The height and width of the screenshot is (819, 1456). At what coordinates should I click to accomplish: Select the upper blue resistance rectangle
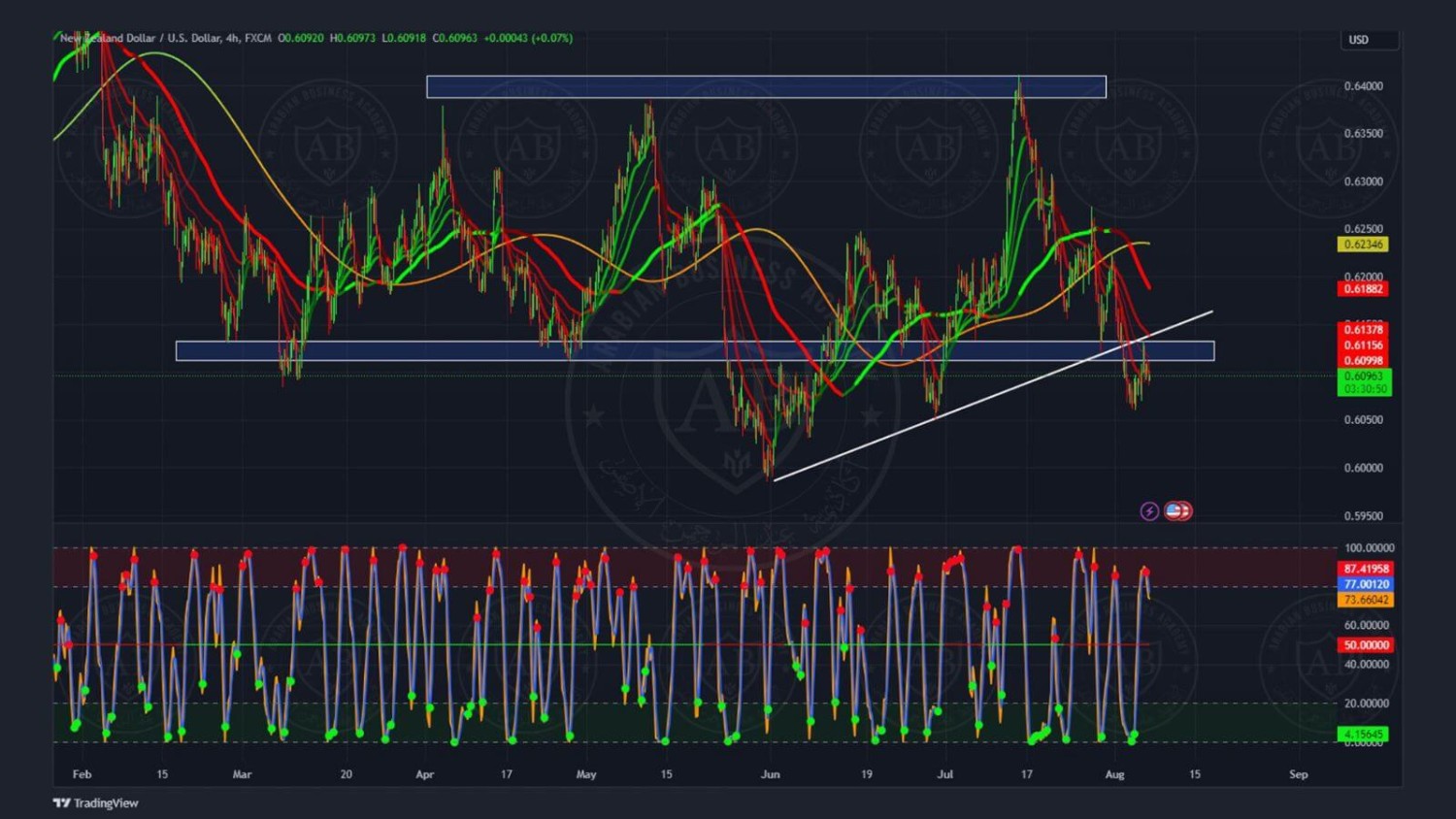pyautogui.click(x=765, y=87)
